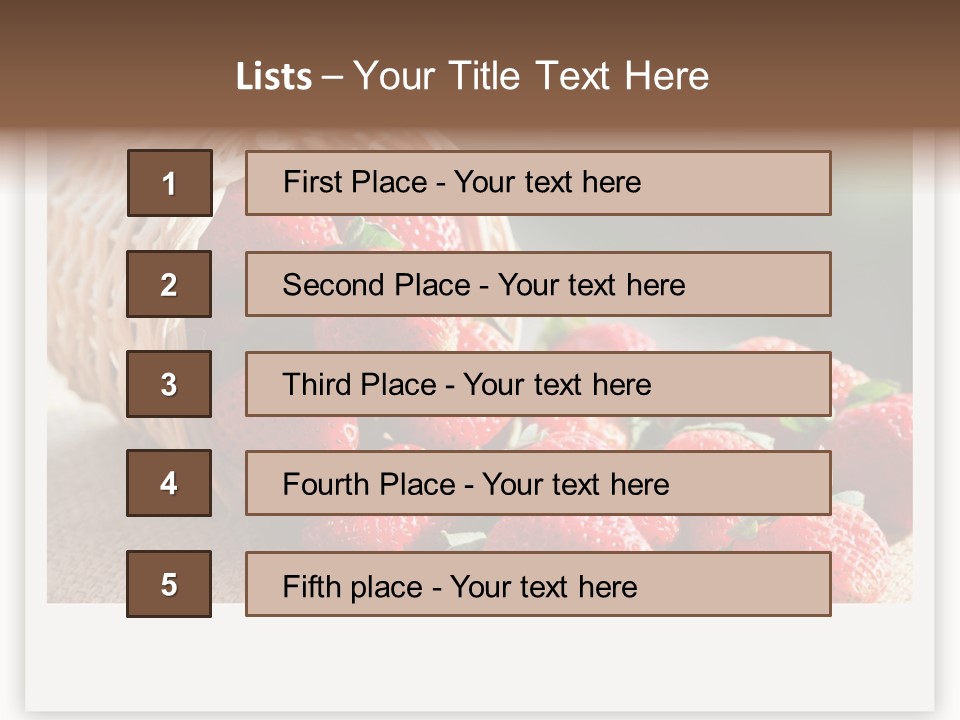960x720 pixels.
Task: Select the number 2 box
Action: click(x=169, y=284)
